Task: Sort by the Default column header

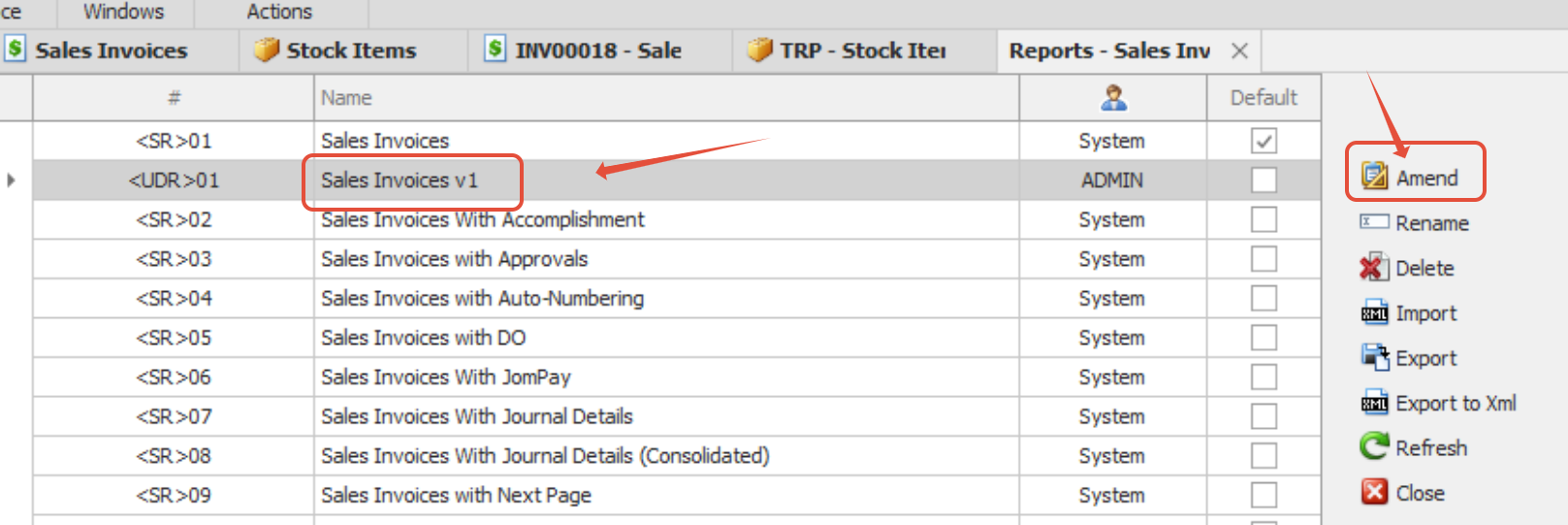Action: pos(1264,97)
